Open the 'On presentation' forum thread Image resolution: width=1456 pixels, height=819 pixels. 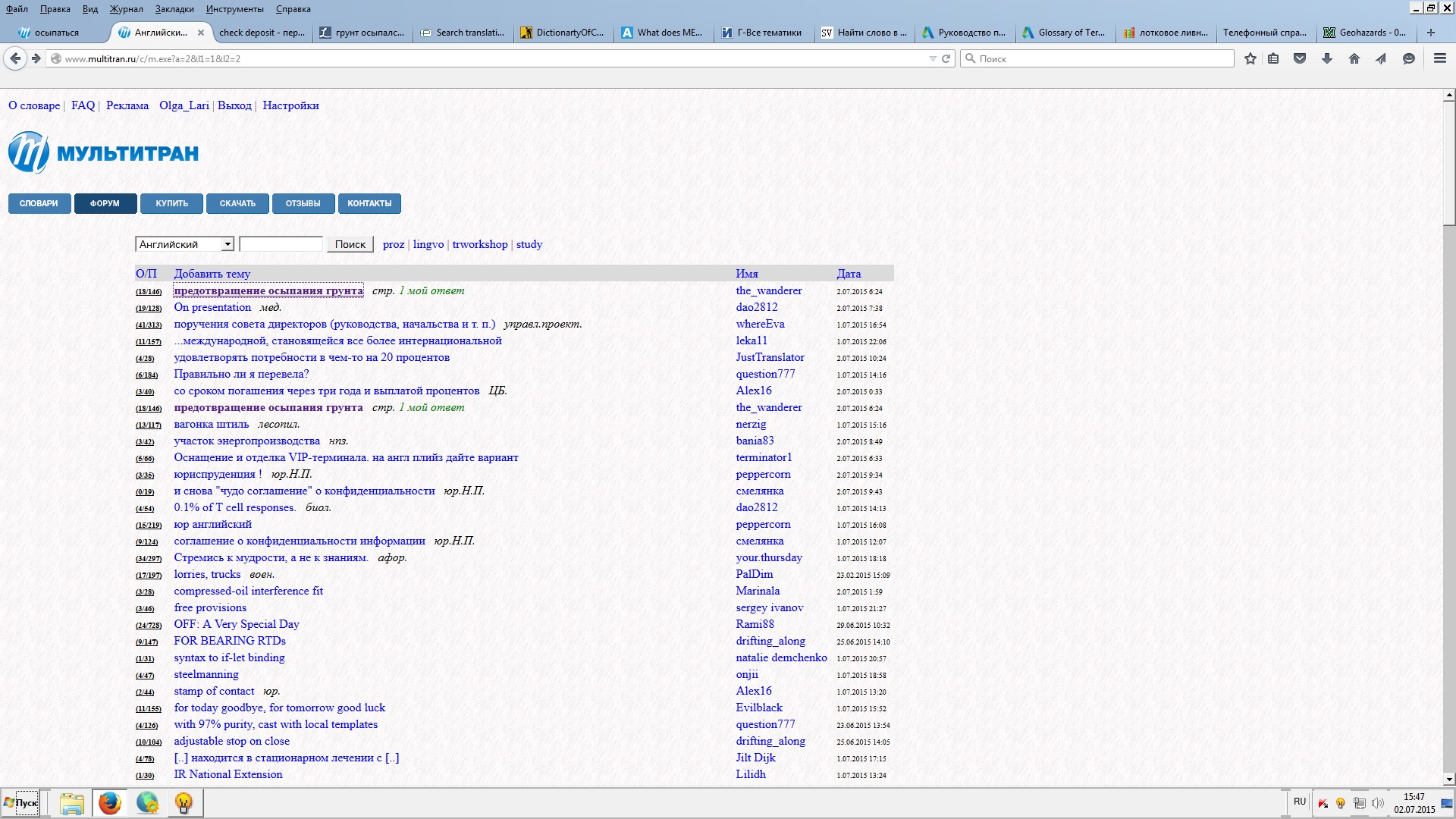pyautogui.click(x=212, y=307)
